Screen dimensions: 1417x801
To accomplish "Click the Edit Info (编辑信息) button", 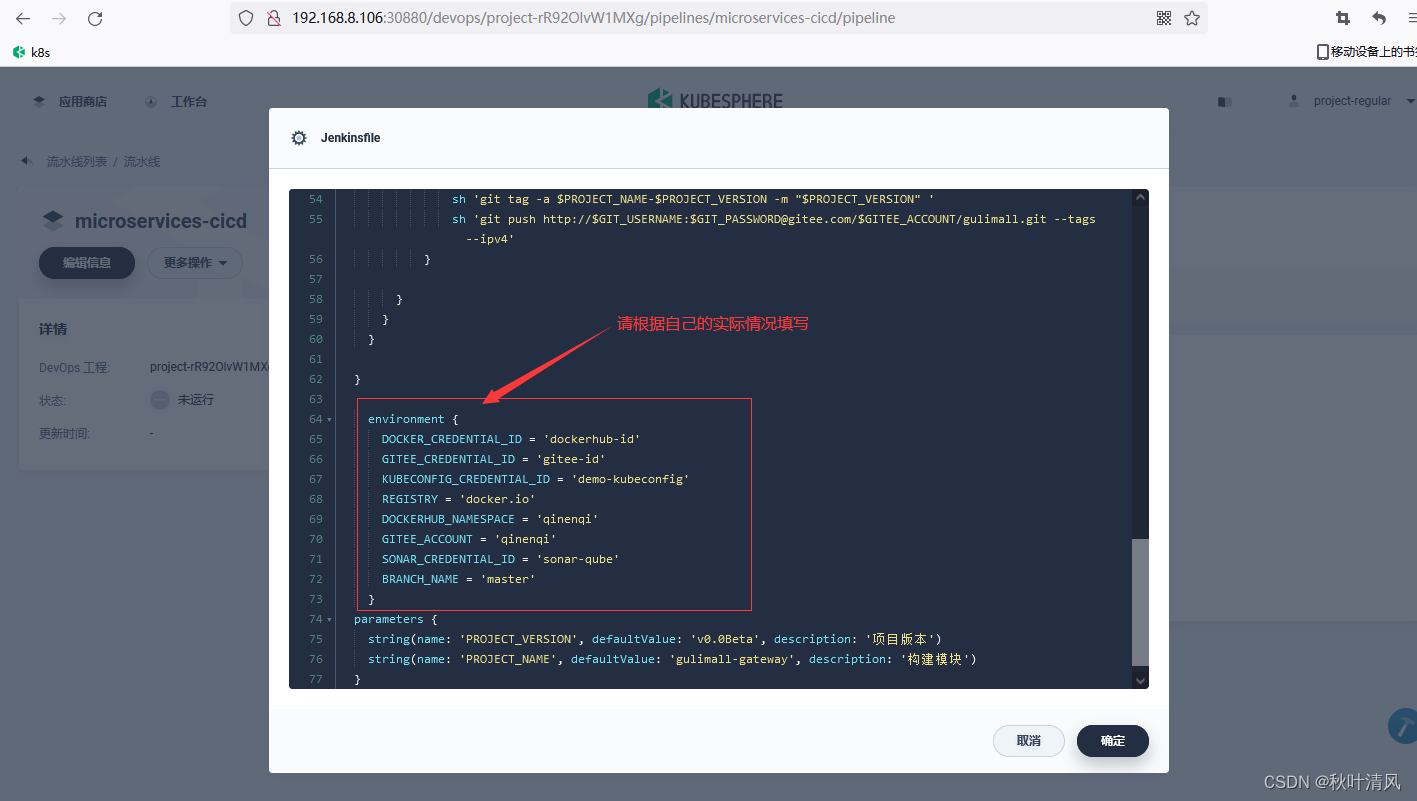I will (x=87, y=263).
